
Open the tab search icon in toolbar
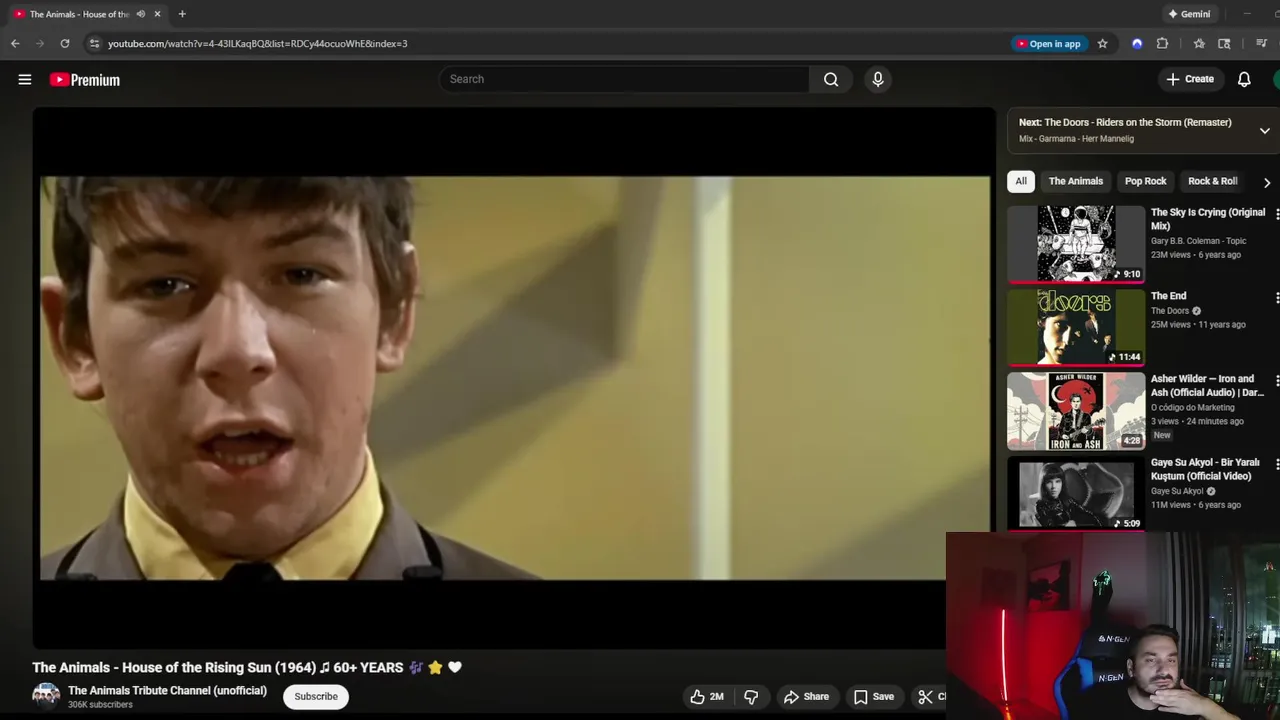tap(1224, 43)
